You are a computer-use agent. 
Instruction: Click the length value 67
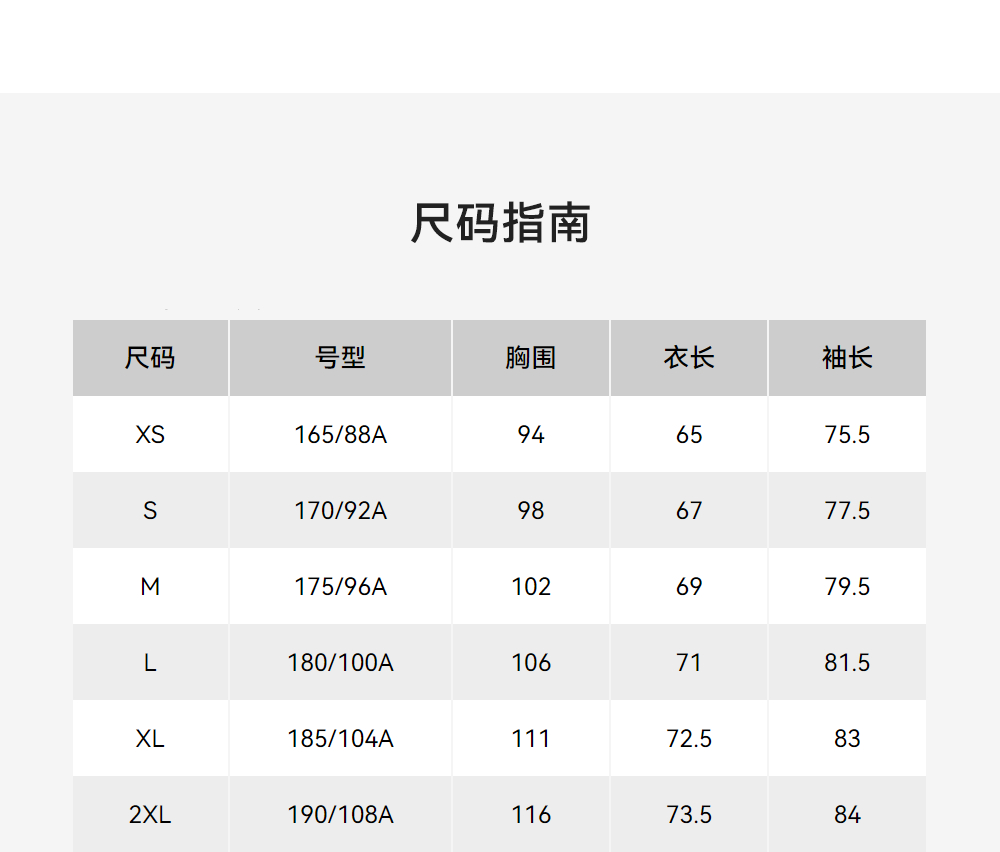[x=689, y=511]
